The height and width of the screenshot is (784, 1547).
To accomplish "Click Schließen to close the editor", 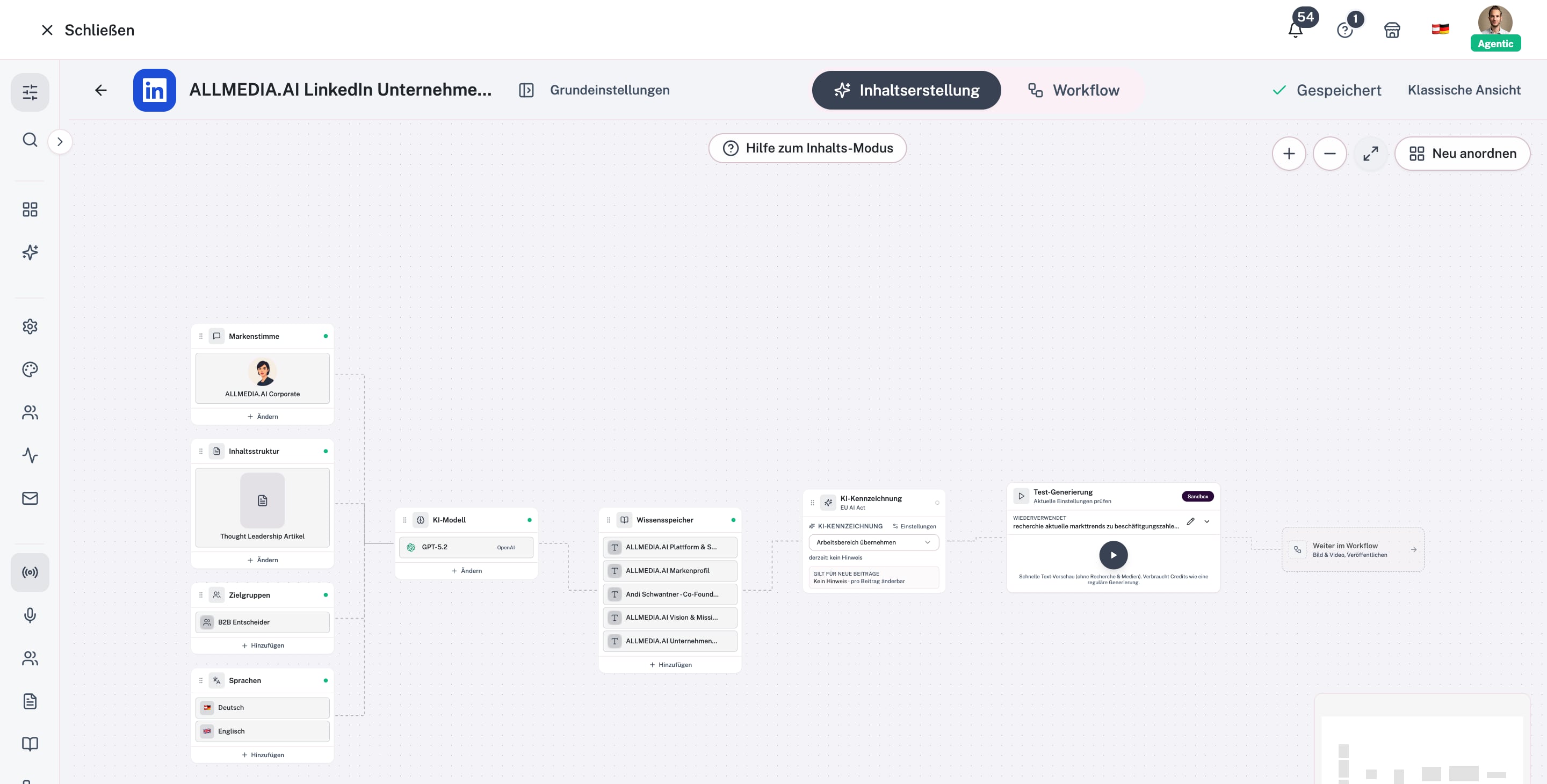I will [88, 30].
